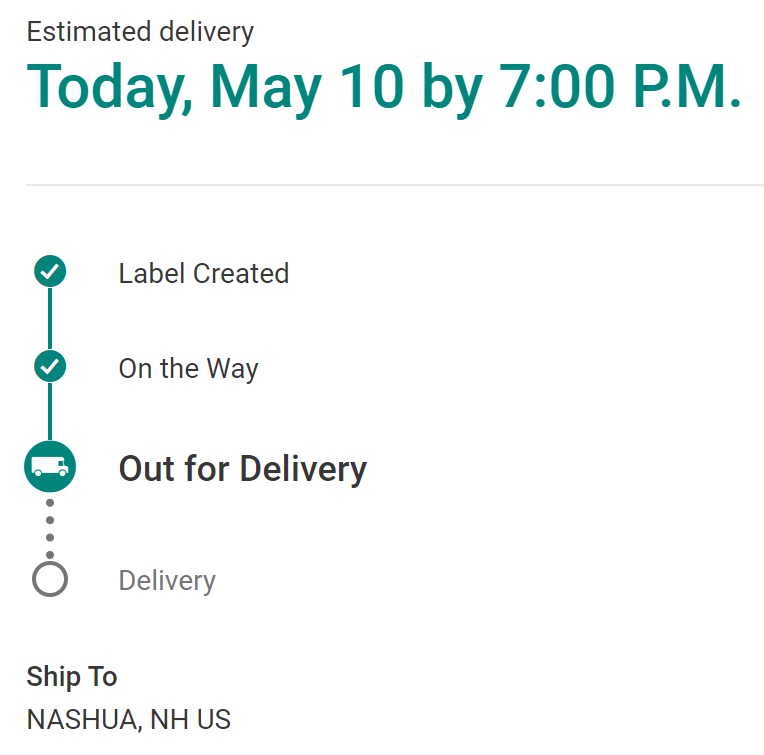Click May 10 in the delivery heading
This screenshot has height=755, width=764.
pyautogui.click(x=307, y=88)
